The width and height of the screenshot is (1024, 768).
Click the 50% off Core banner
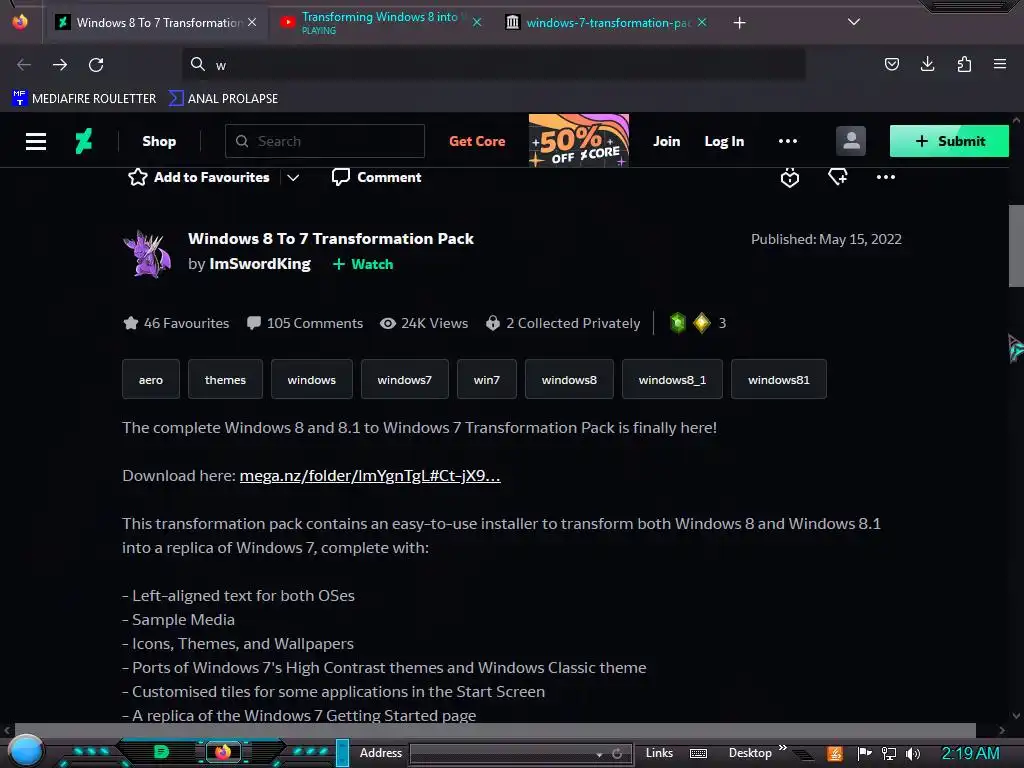579,140
